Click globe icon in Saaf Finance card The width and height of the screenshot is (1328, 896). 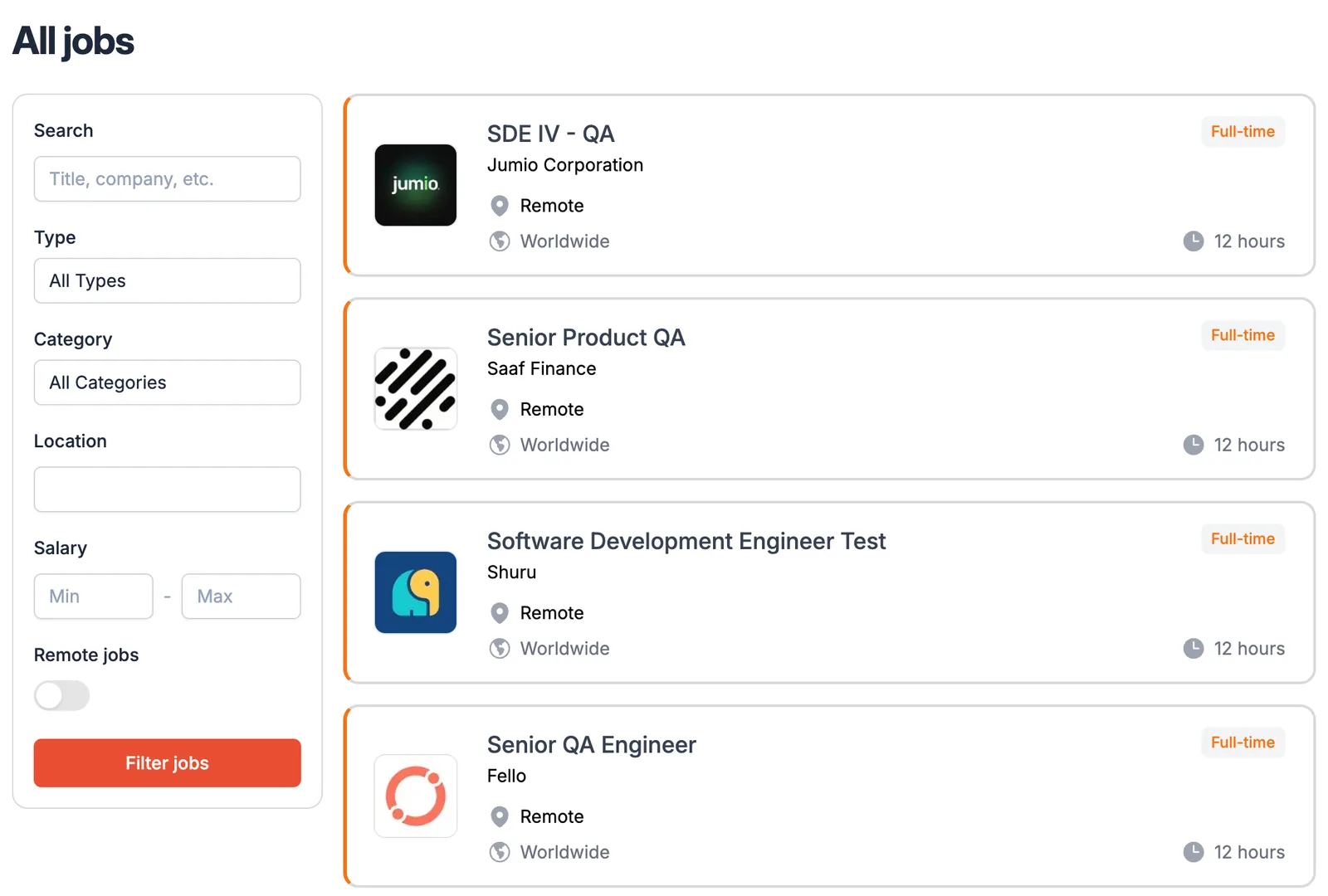click(500, 445)
